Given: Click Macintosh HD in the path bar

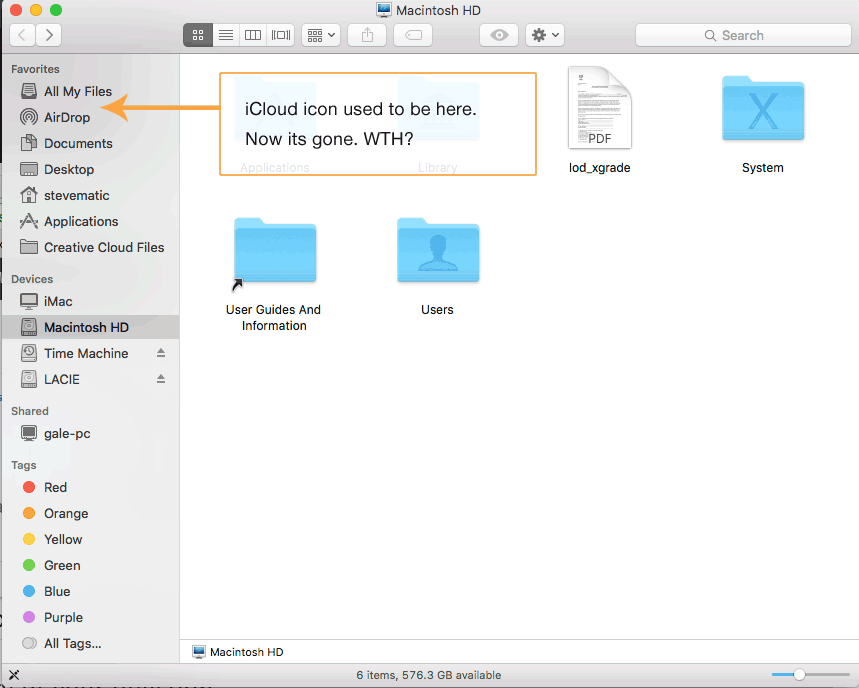Looking at the screenshot, I should [x=238, y=652].
